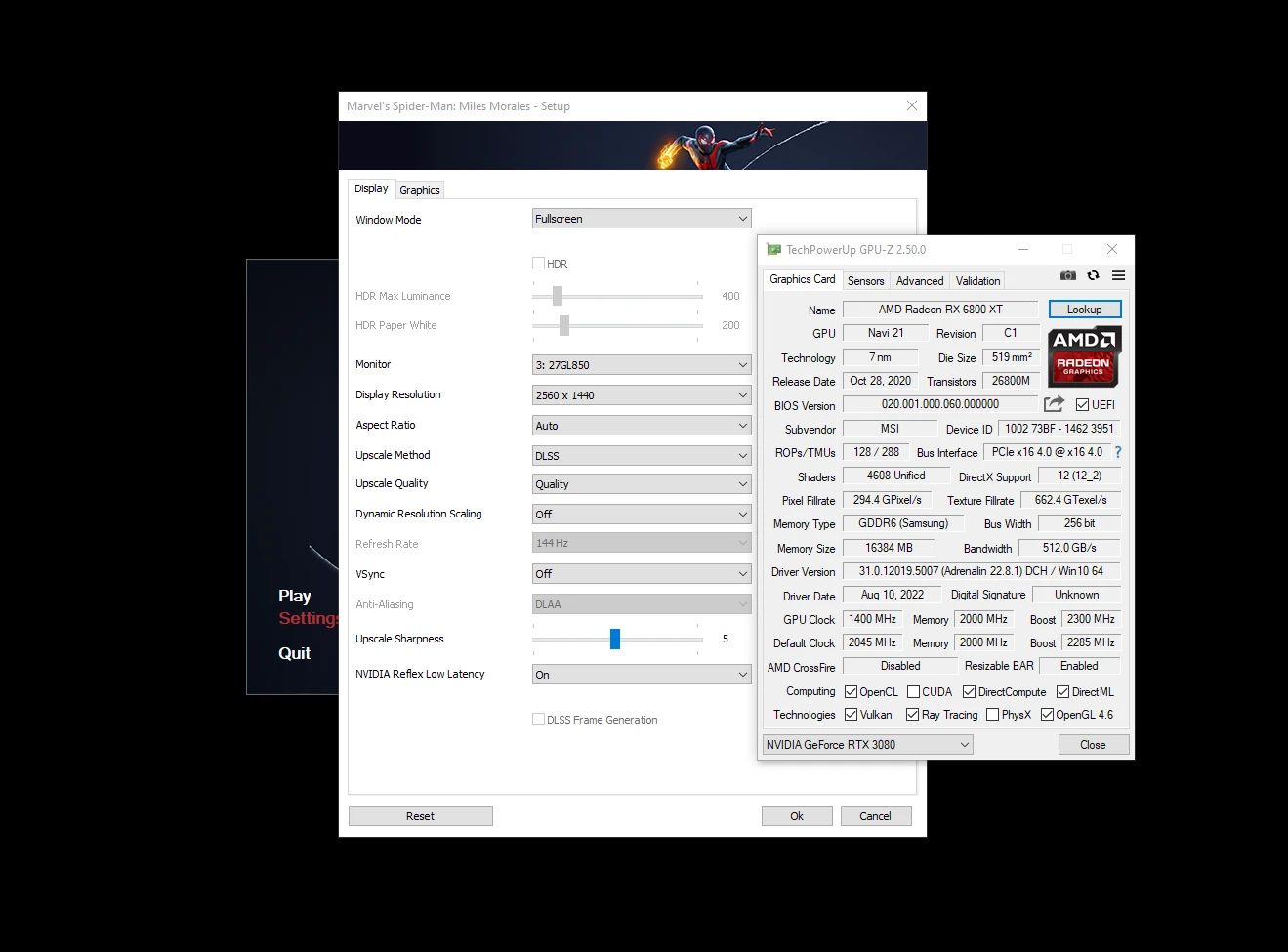Open the VSync dropdown
The height and width of the screenshot is (952, 1288).
point(642,574)
